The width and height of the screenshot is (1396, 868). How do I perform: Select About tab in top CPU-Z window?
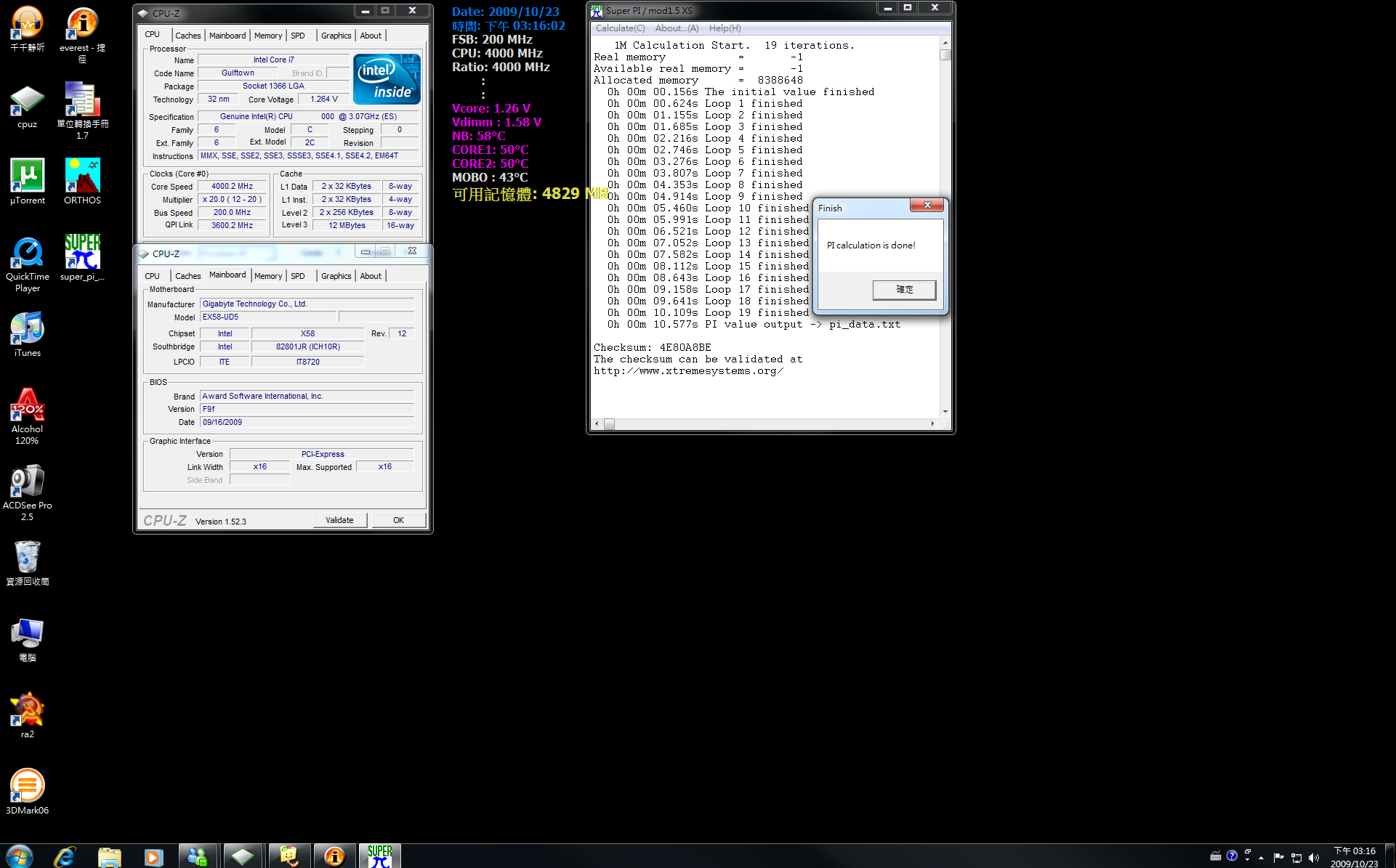[x=371, y=36]
